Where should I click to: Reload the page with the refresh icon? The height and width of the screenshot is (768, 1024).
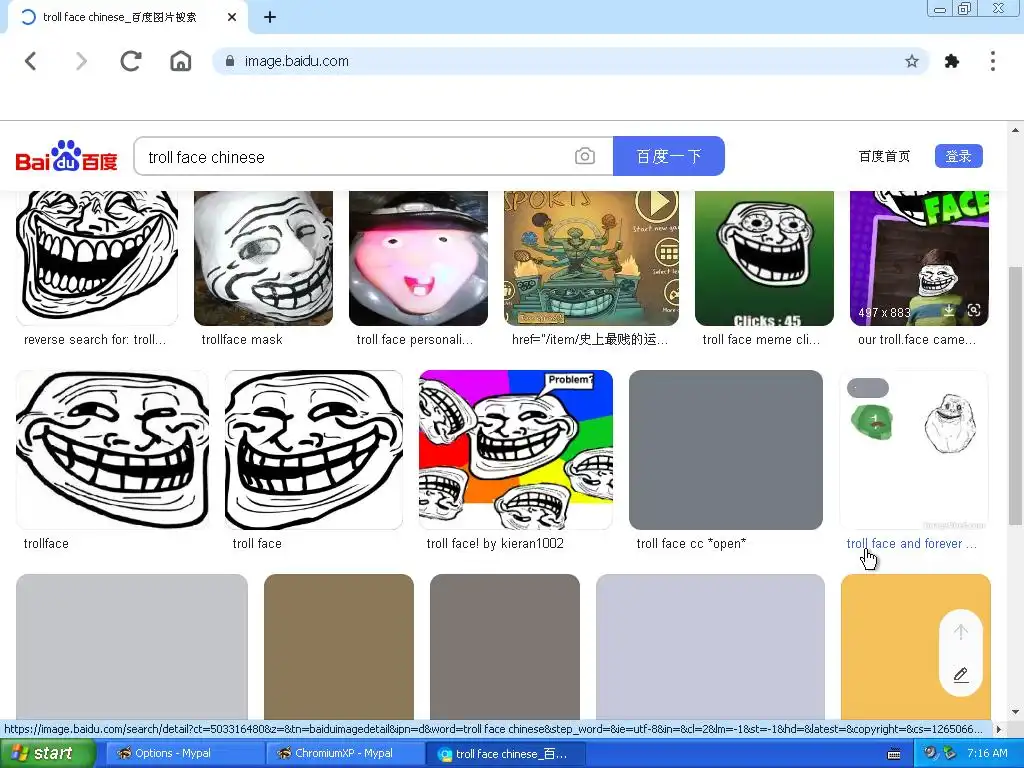(131, 61)
